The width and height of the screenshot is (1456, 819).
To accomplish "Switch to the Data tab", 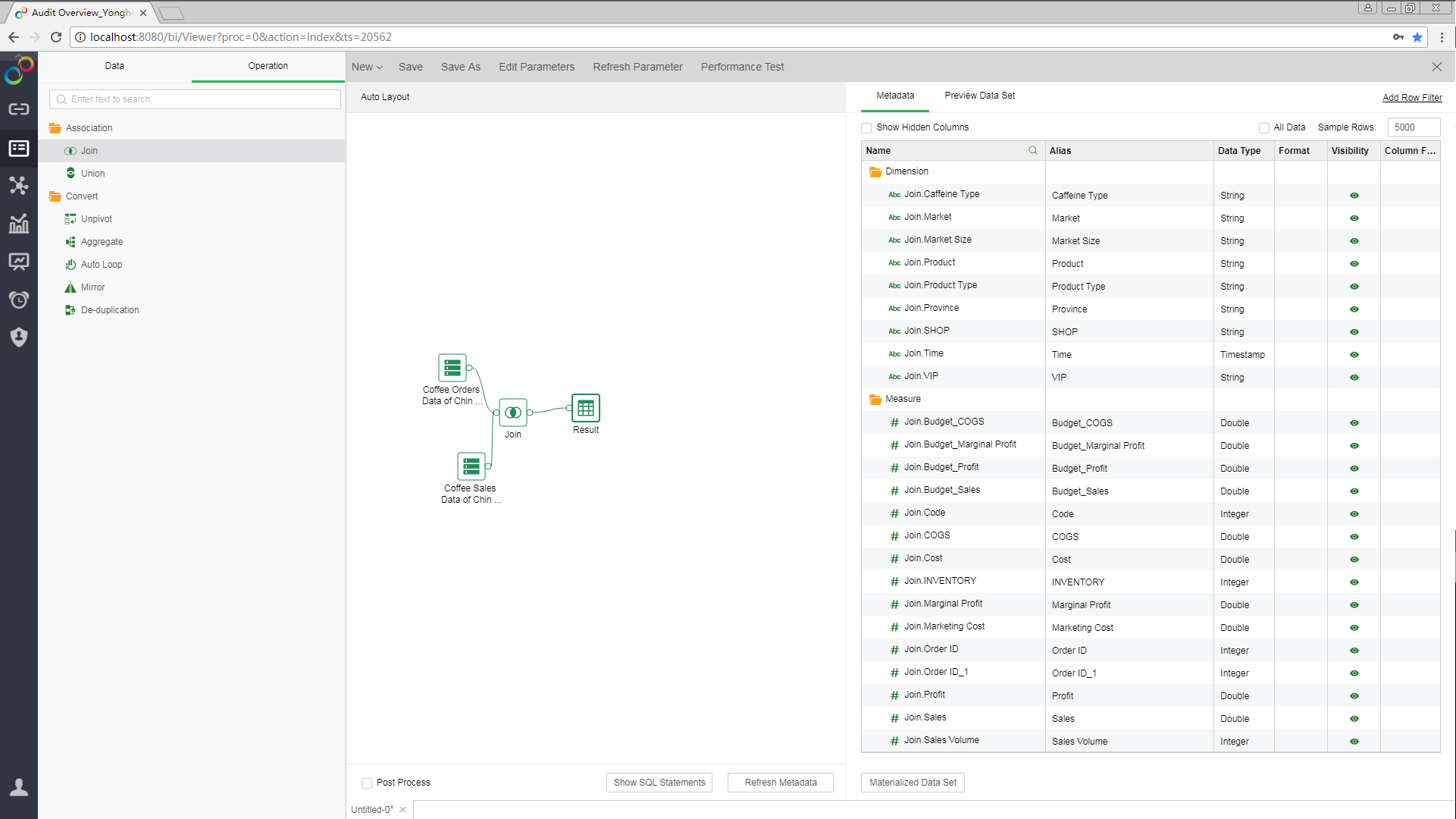I will coord(114,66).
